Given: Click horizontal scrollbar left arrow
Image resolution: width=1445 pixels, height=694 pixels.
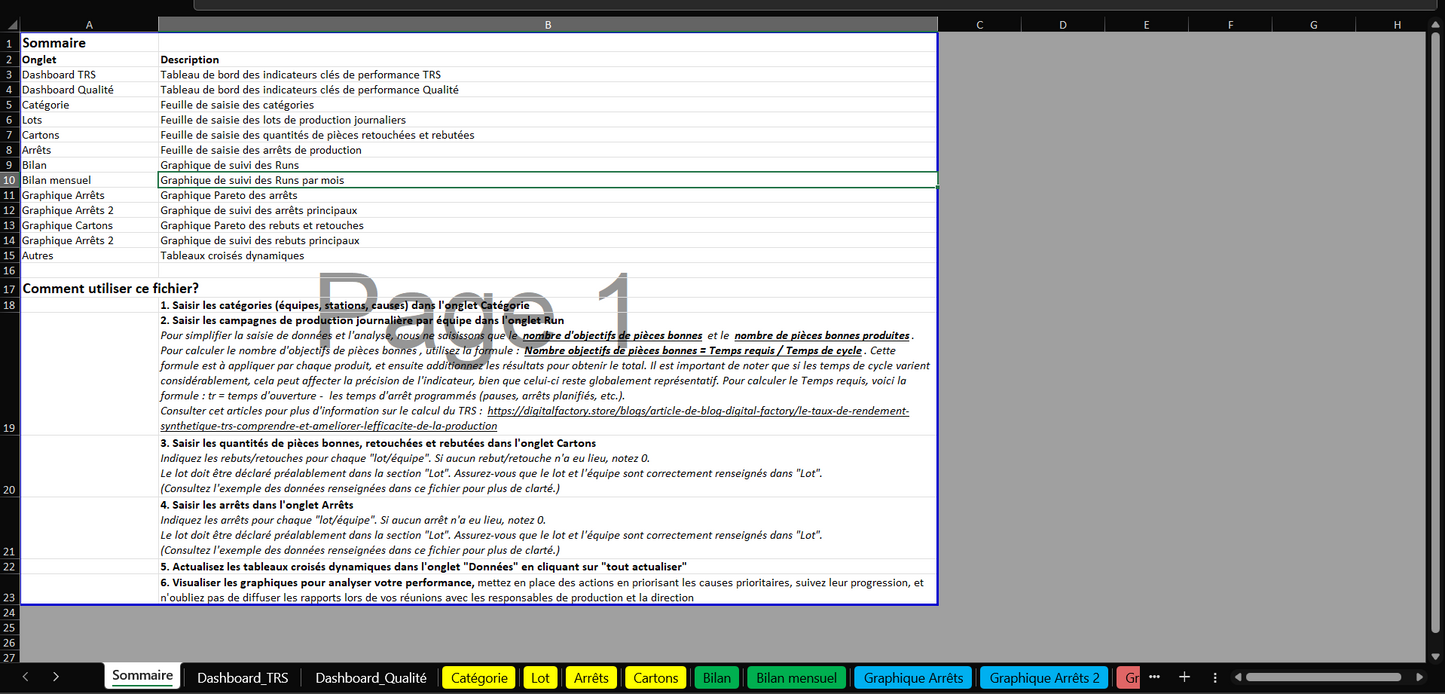Looking at the screenshot, I should click(1238, 677).
